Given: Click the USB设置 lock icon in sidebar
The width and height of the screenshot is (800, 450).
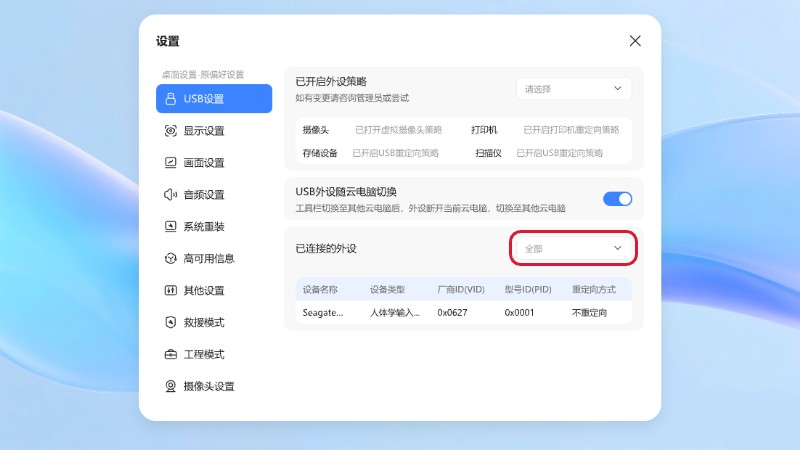Looking at the screenshot, I should 170,99.
